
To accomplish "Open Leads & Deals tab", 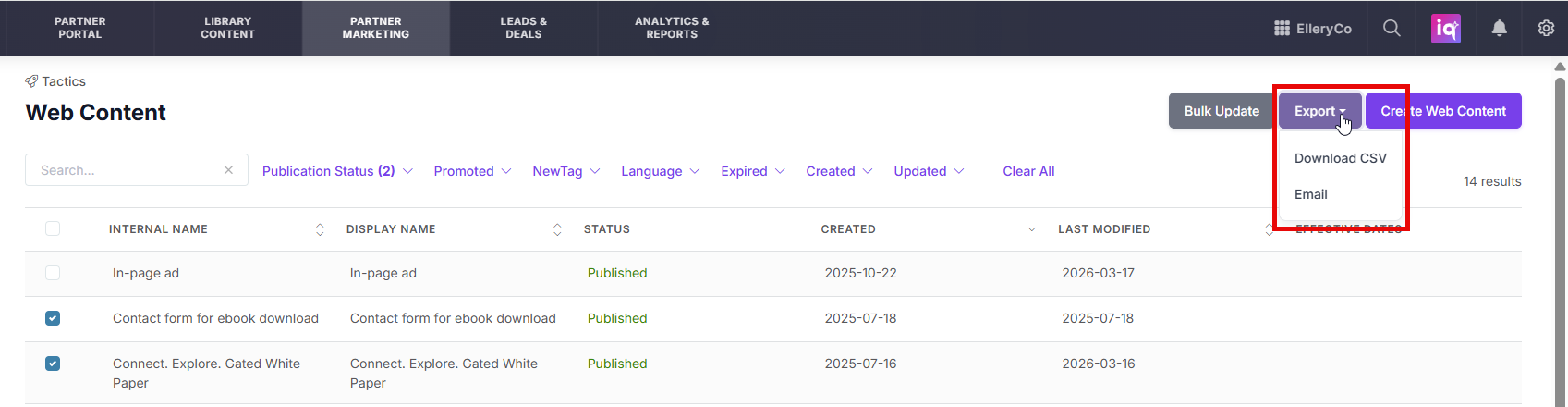I will (524, 28).
